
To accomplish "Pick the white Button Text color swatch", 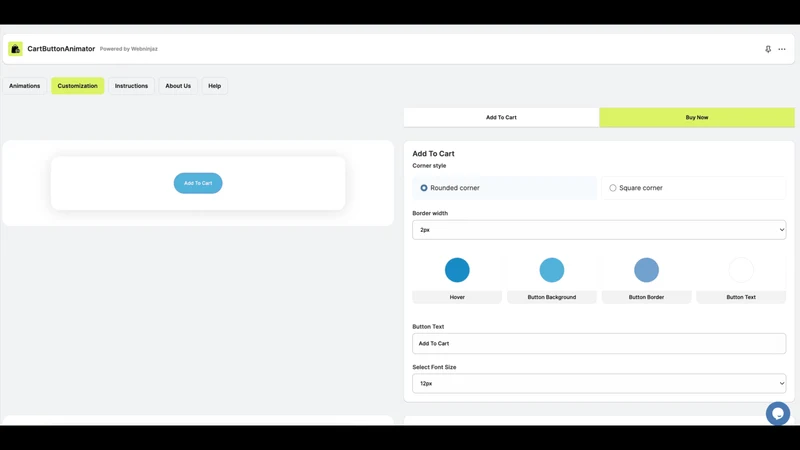I will 741,270.
